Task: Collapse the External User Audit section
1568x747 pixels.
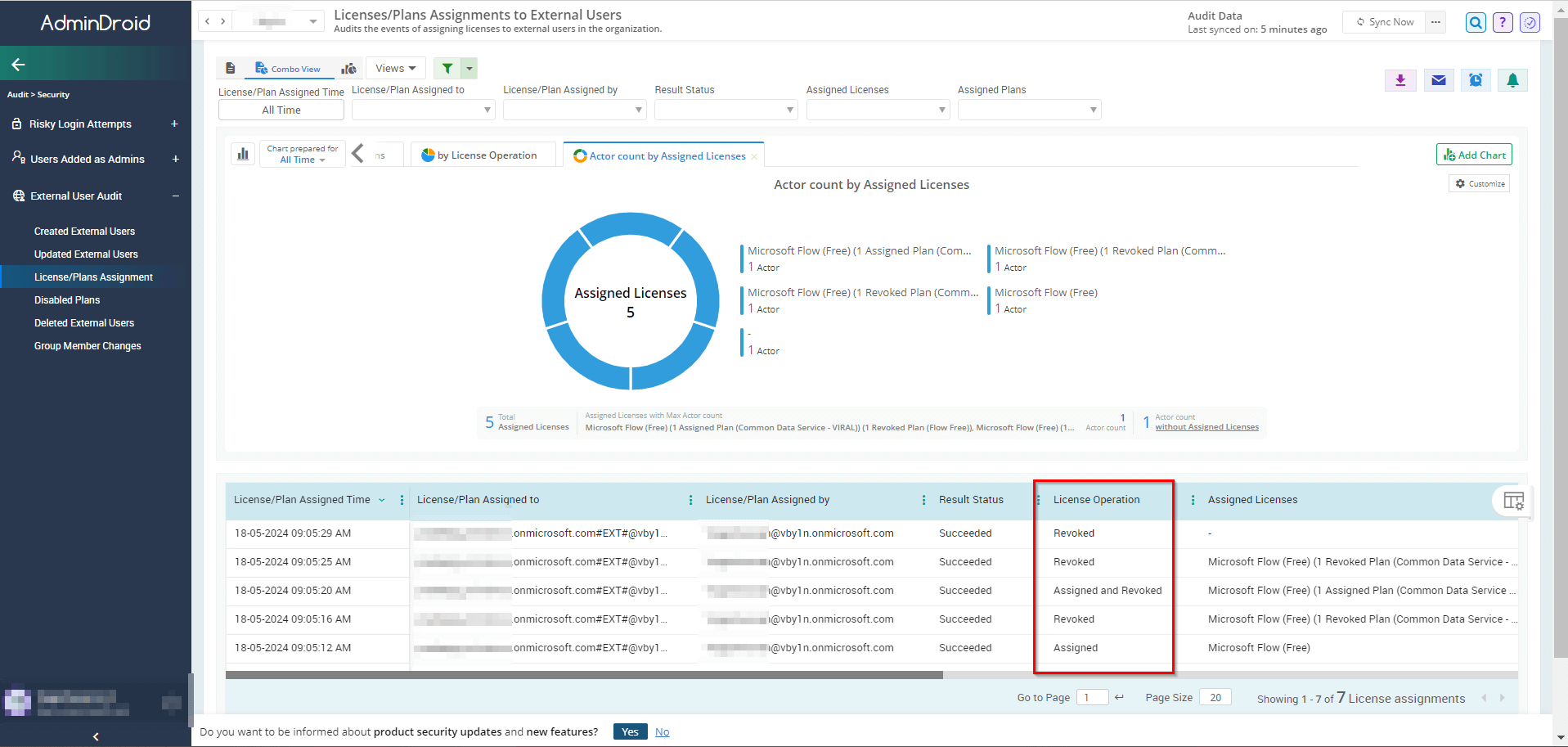Action: click(x=175, y=196)
